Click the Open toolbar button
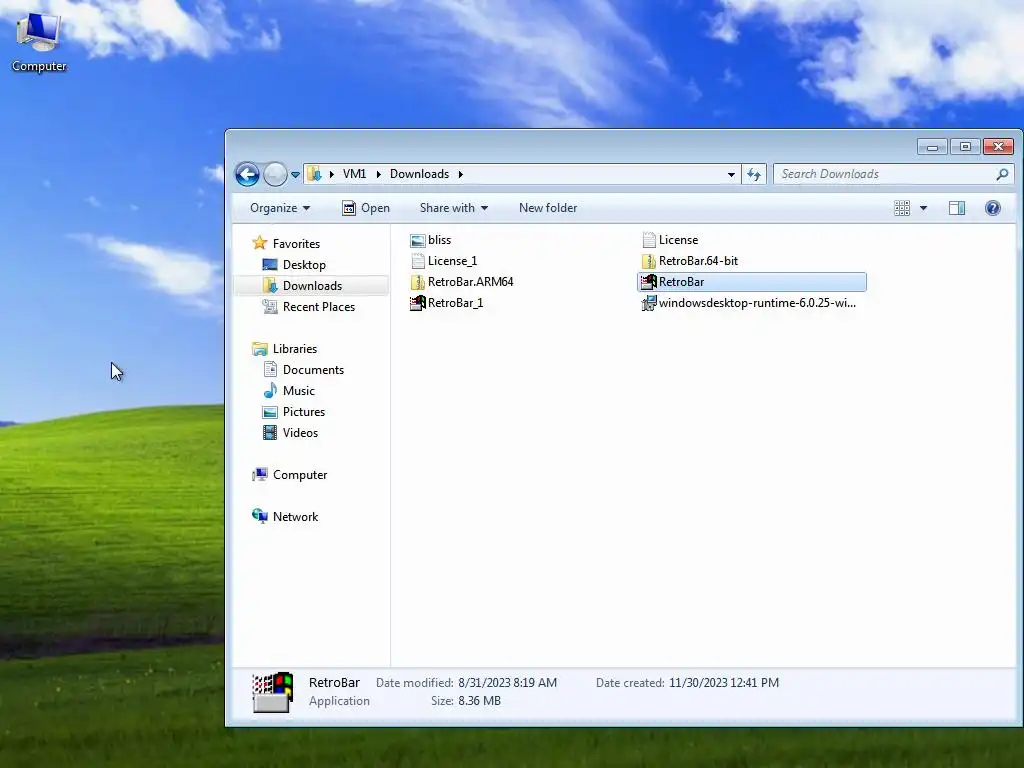 tap(366, 208)
